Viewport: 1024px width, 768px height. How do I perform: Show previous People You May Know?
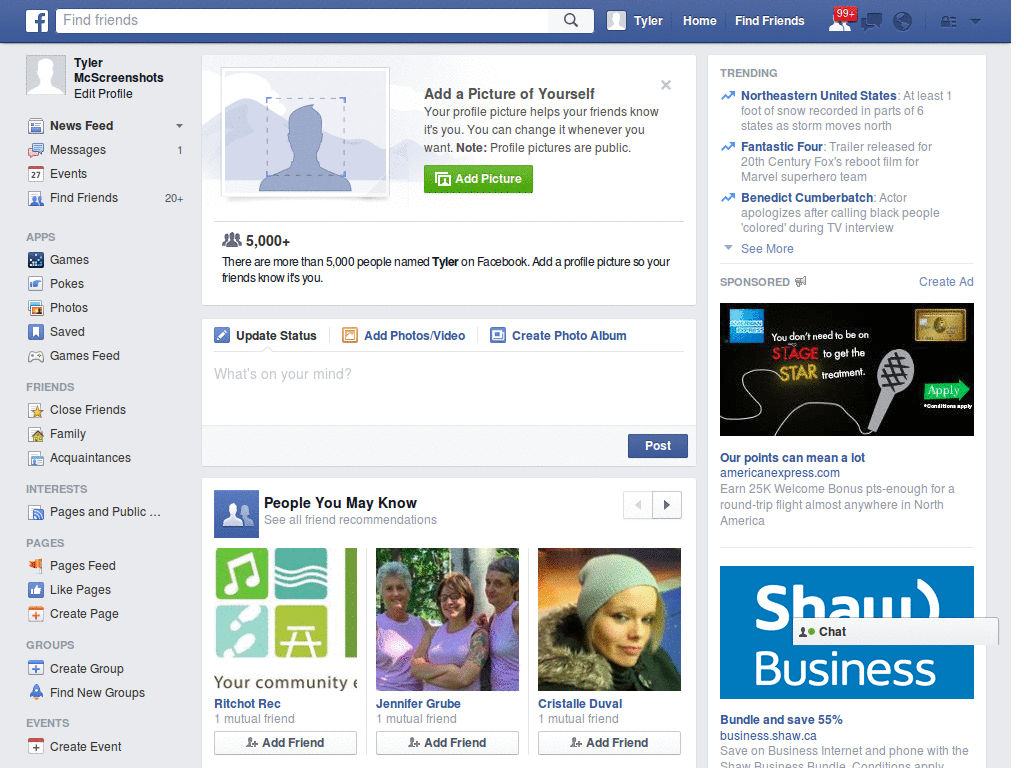tap(638, 505)
